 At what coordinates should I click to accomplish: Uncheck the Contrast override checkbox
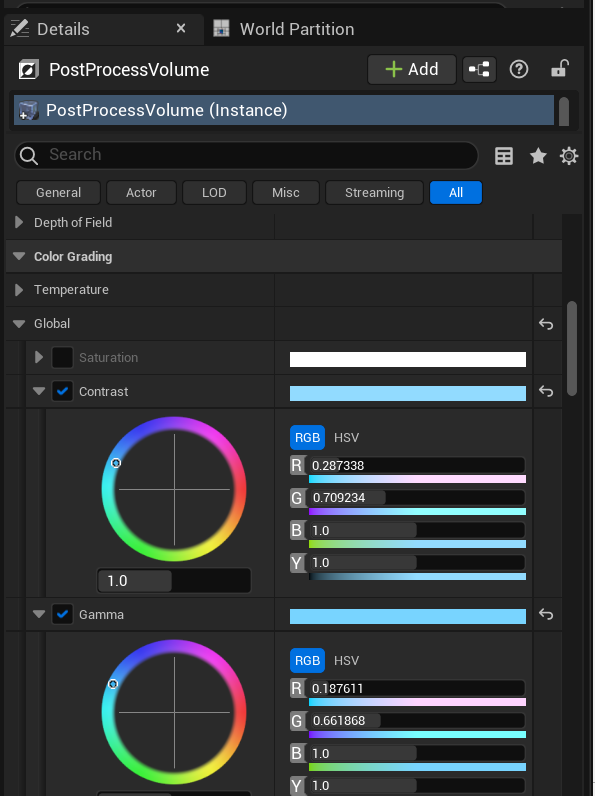tap(62, 391)
